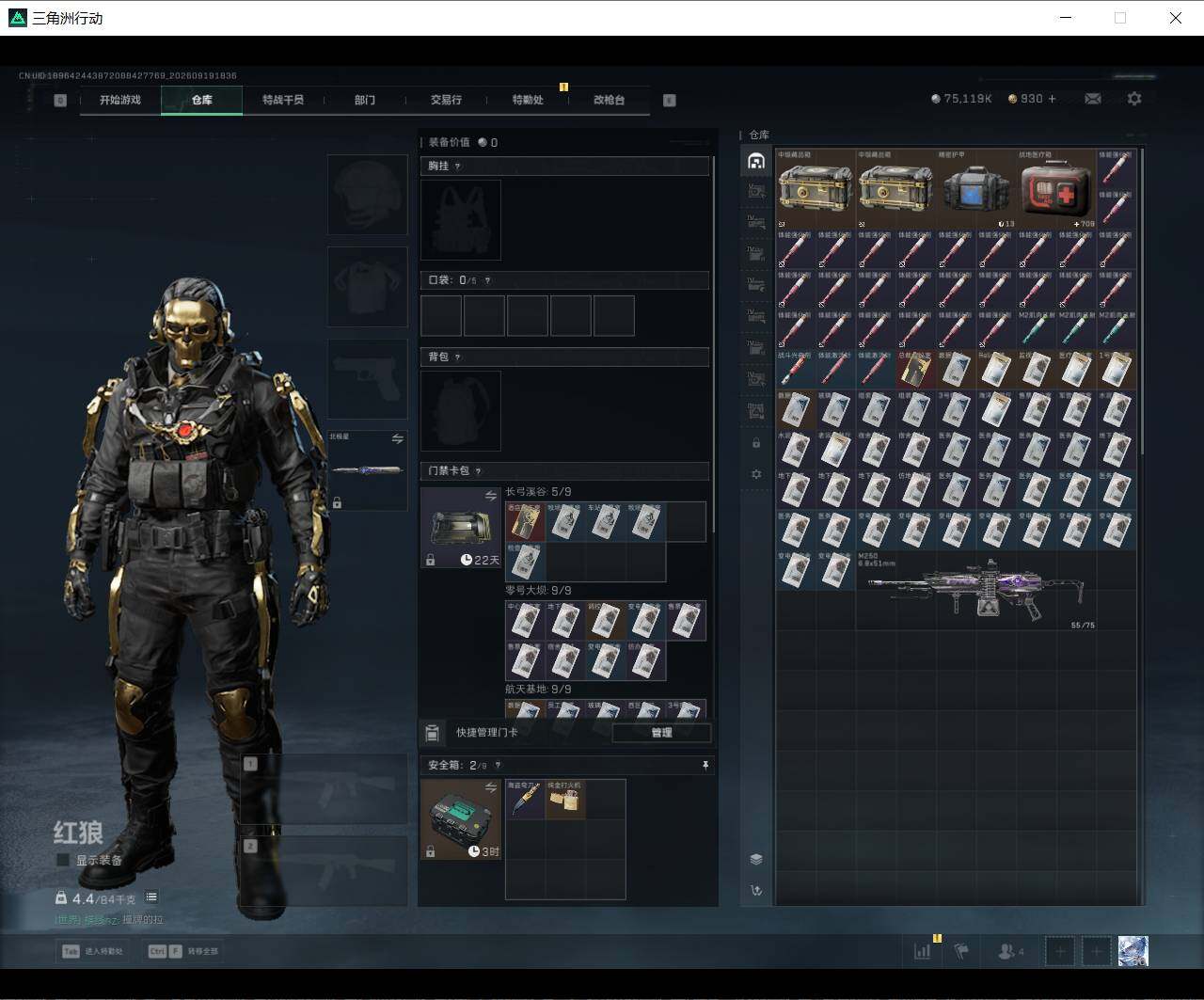Viewport: 1204px width, 1000px height.
Task: Select the 战地医疗箱 item in warehouse
Action: pos(1056,189)
